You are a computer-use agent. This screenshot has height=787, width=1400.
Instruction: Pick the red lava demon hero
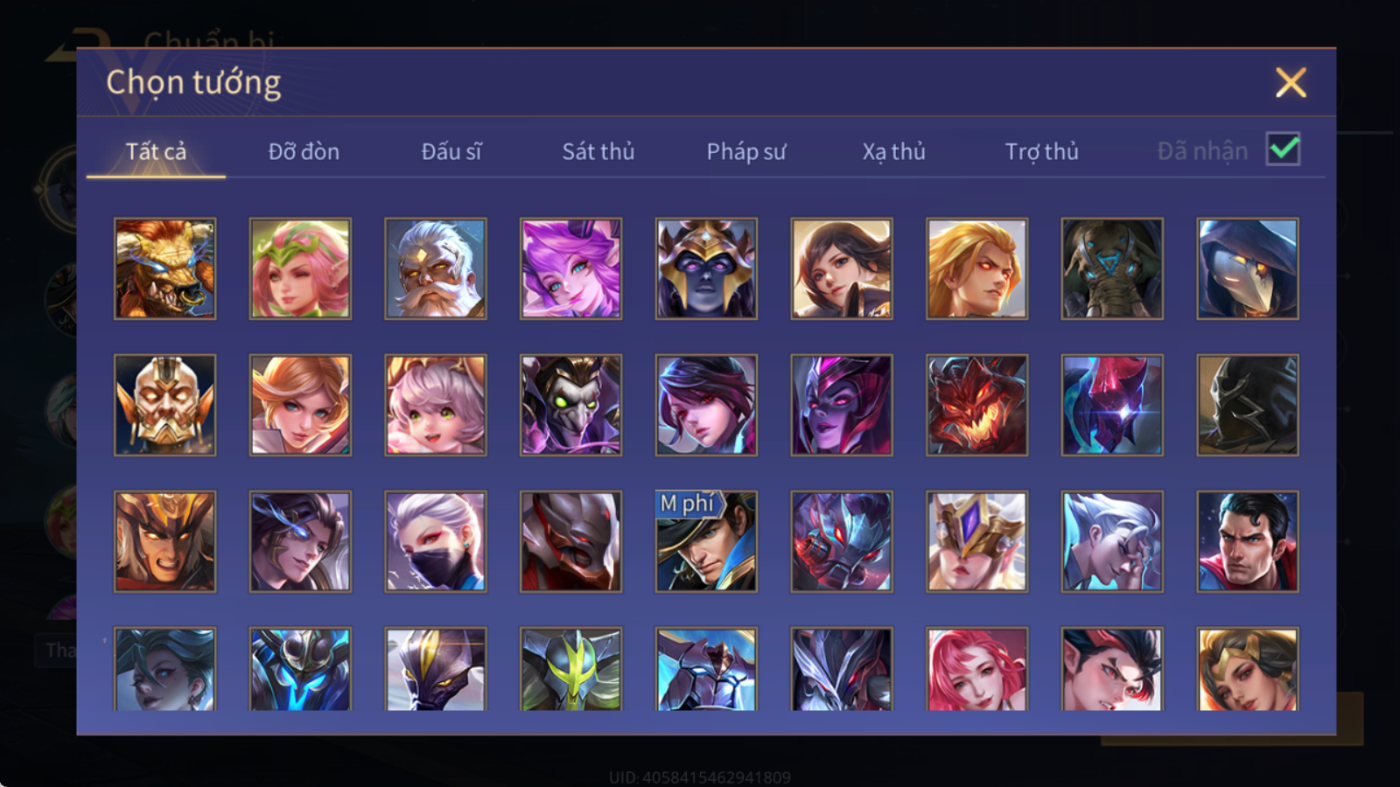(977, 405)
